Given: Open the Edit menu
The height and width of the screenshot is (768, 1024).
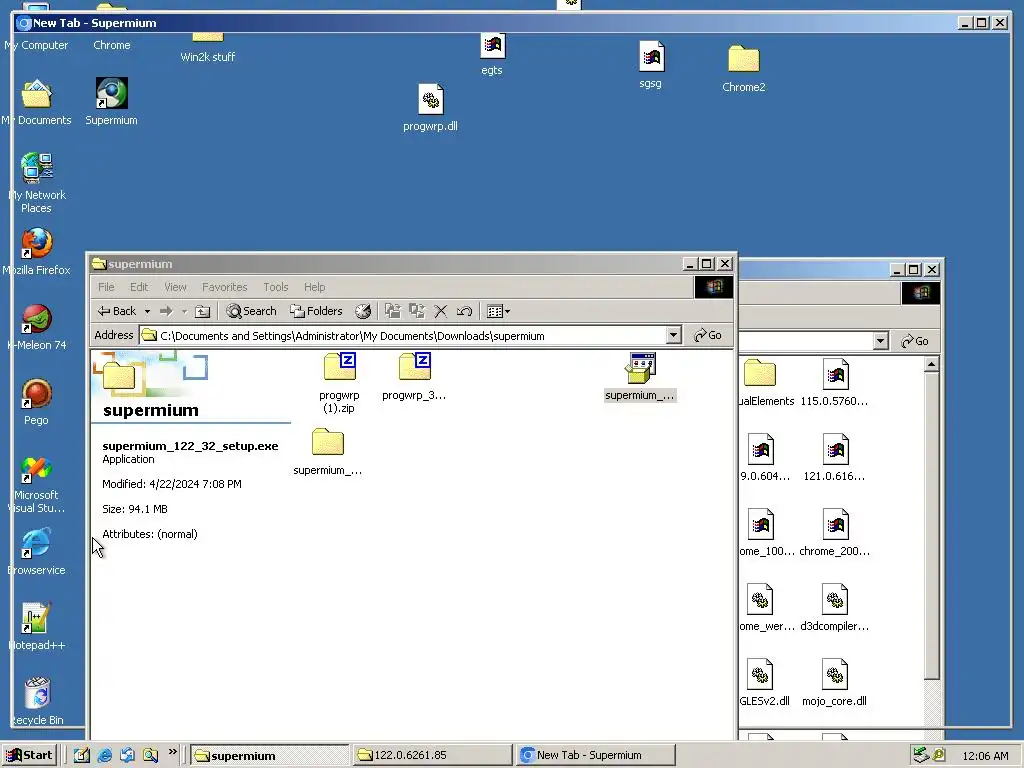Looking at the screenshot, I should tap(138, 287).
